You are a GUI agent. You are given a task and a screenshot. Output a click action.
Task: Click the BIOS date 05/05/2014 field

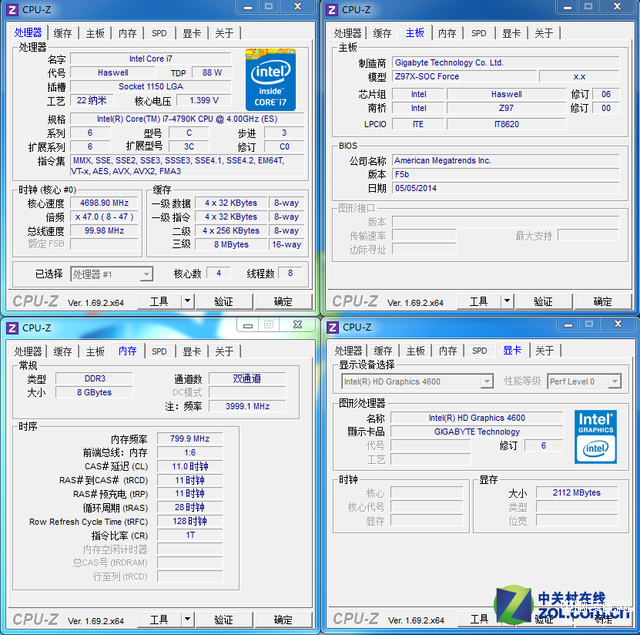[x=506, y=188]
